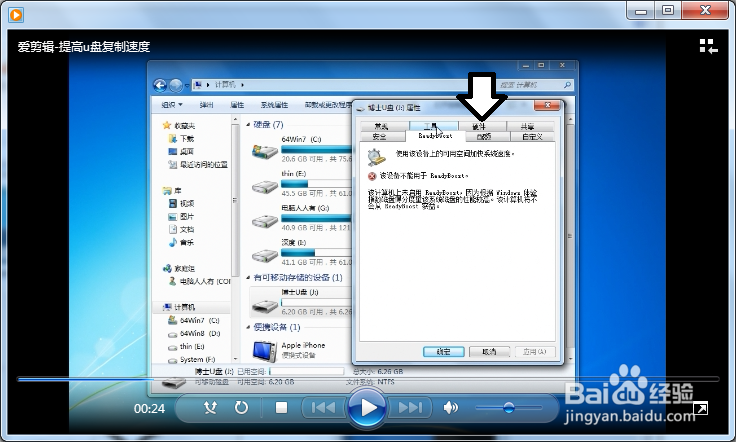The height and width of the screenshot is (442, 736).
Task: Select 64Win8 (D:) in sidebar tree
Action: [193, 334]
